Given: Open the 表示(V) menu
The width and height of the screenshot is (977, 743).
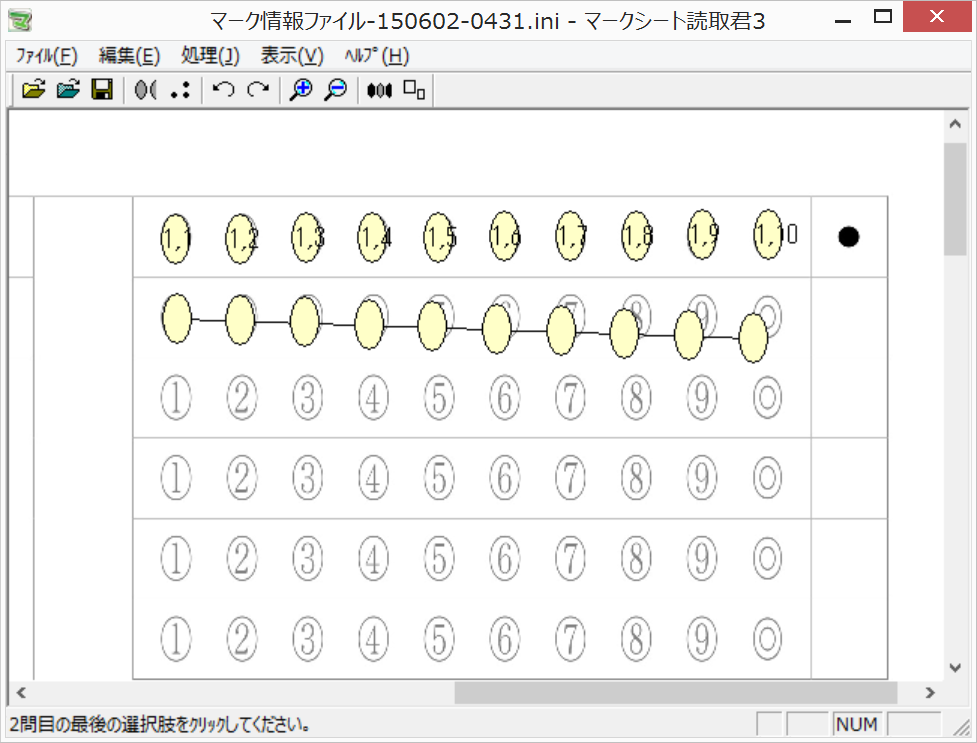Looking at the screenshot, I should [x=292, y=56].
